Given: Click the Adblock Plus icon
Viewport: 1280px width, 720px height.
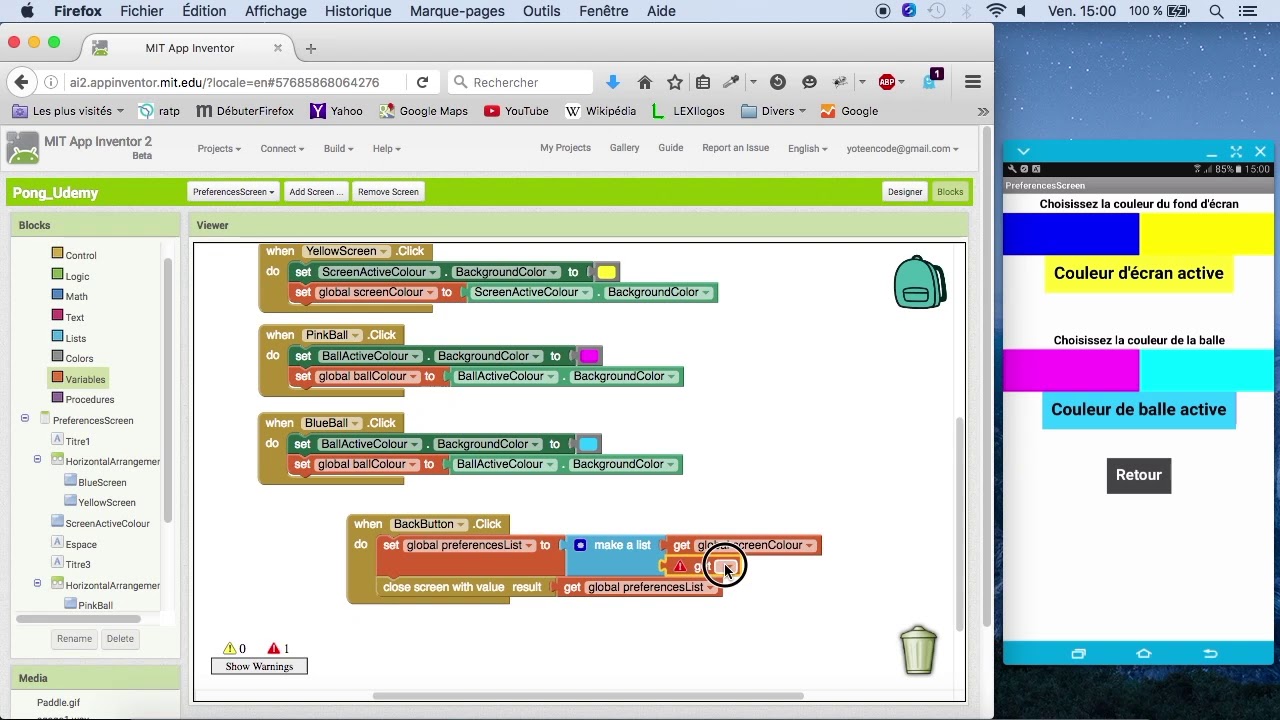Looking at the screenshot, I should click(x=887, y=82).
